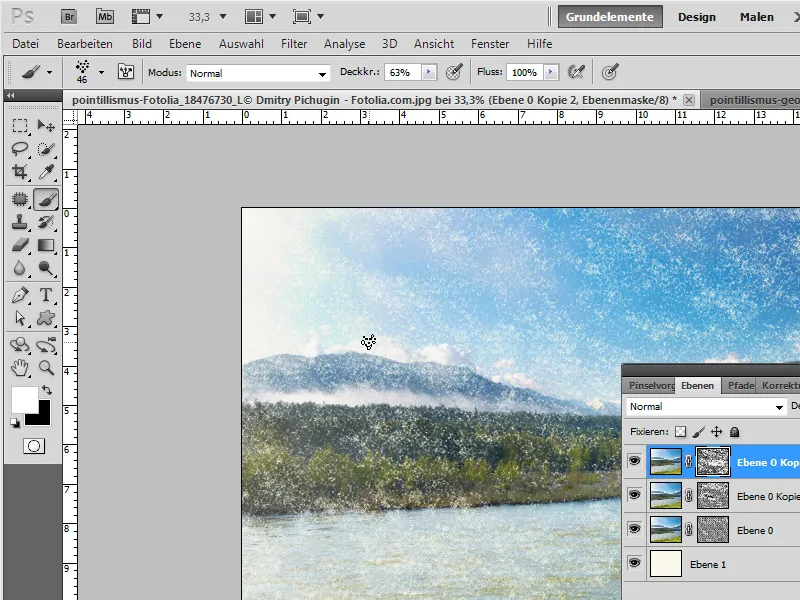Switch to the Pinselvorg tab

click(651, 386)
